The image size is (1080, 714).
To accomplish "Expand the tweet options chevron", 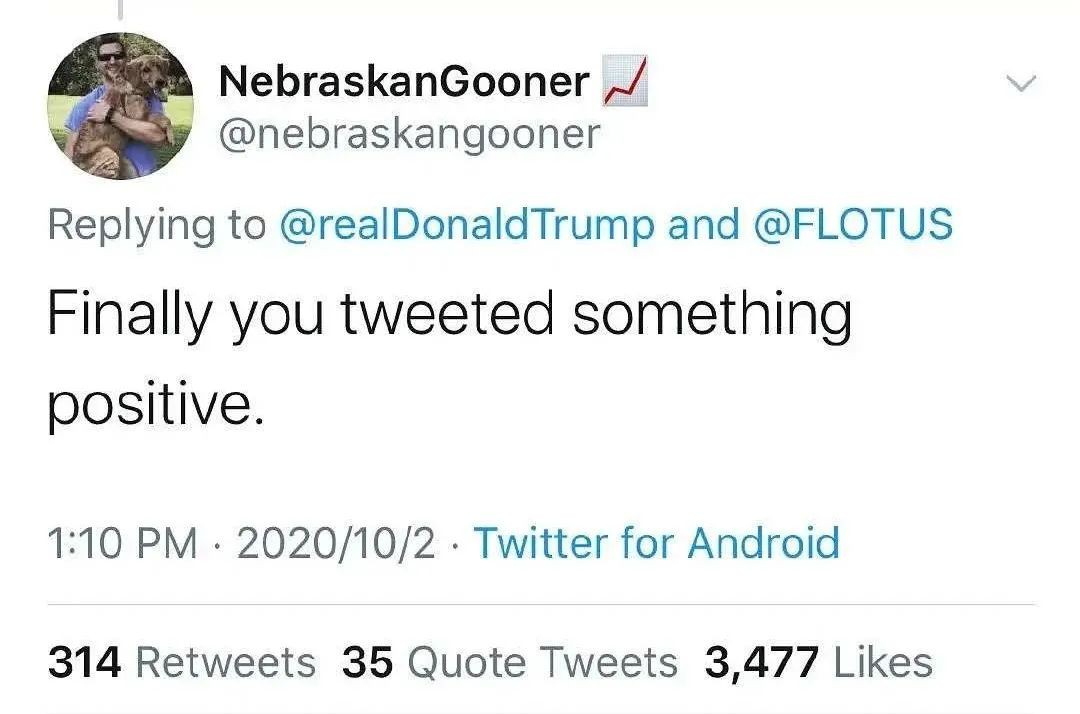I will 1021,84.
